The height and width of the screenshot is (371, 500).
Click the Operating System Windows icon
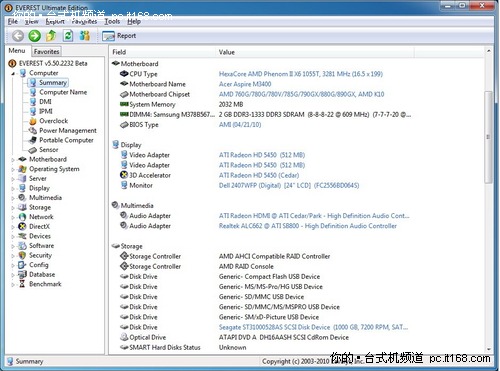(x=22, y=169)
